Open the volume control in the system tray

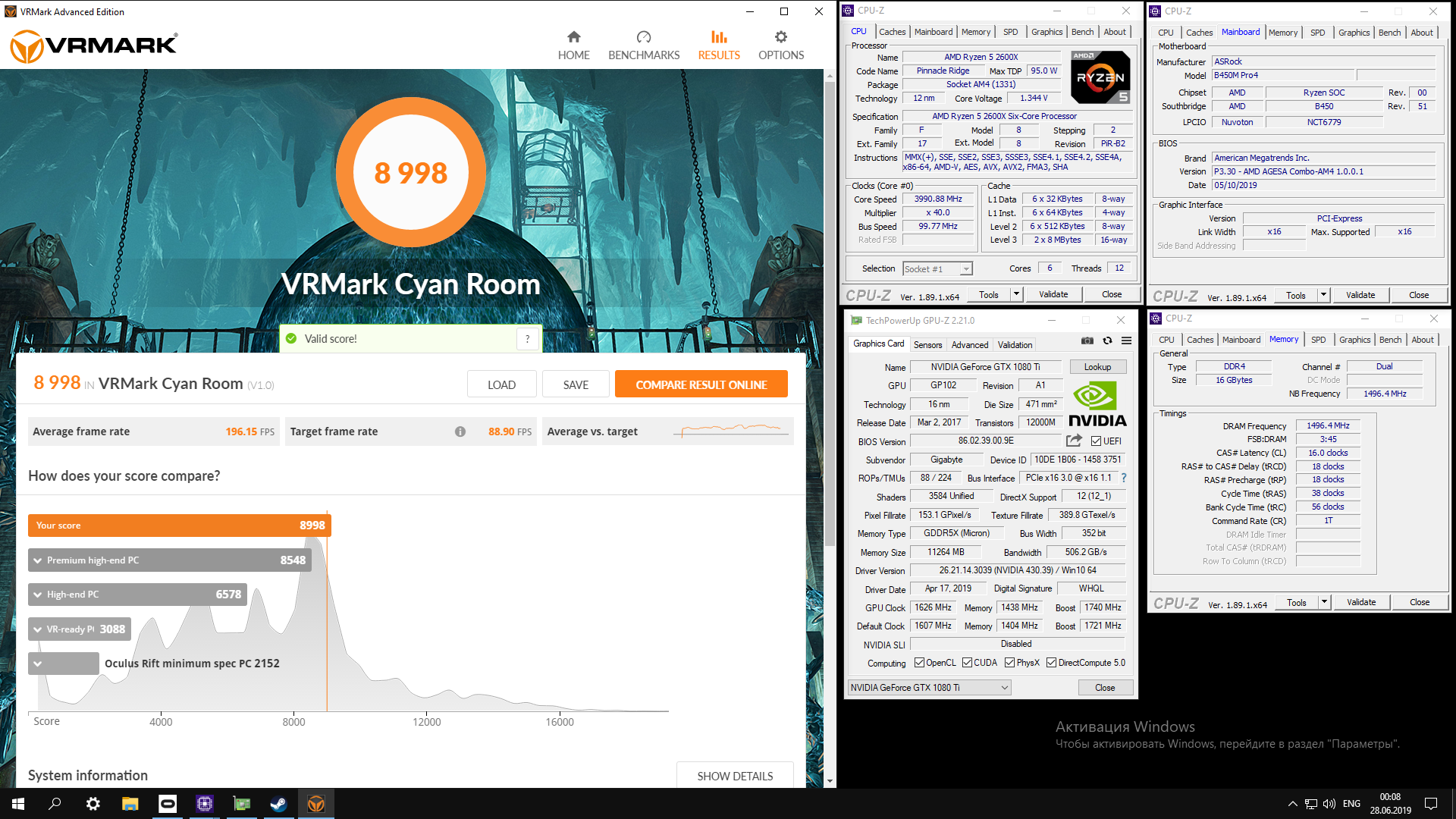(1329, 804)
